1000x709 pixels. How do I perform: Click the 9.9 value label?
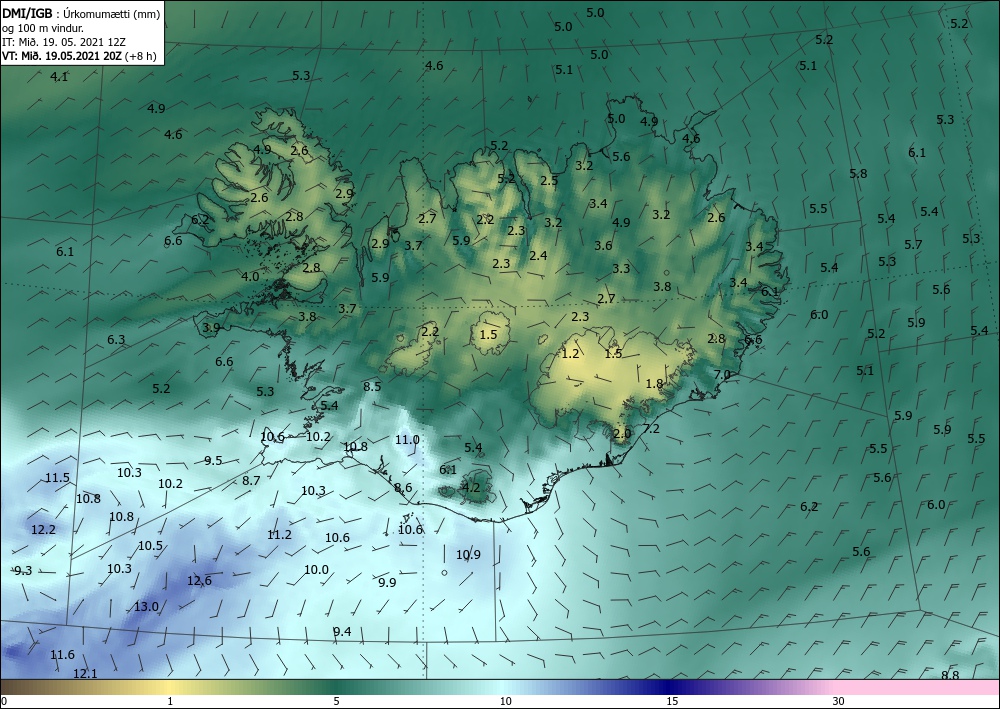[x=387, y=582]
